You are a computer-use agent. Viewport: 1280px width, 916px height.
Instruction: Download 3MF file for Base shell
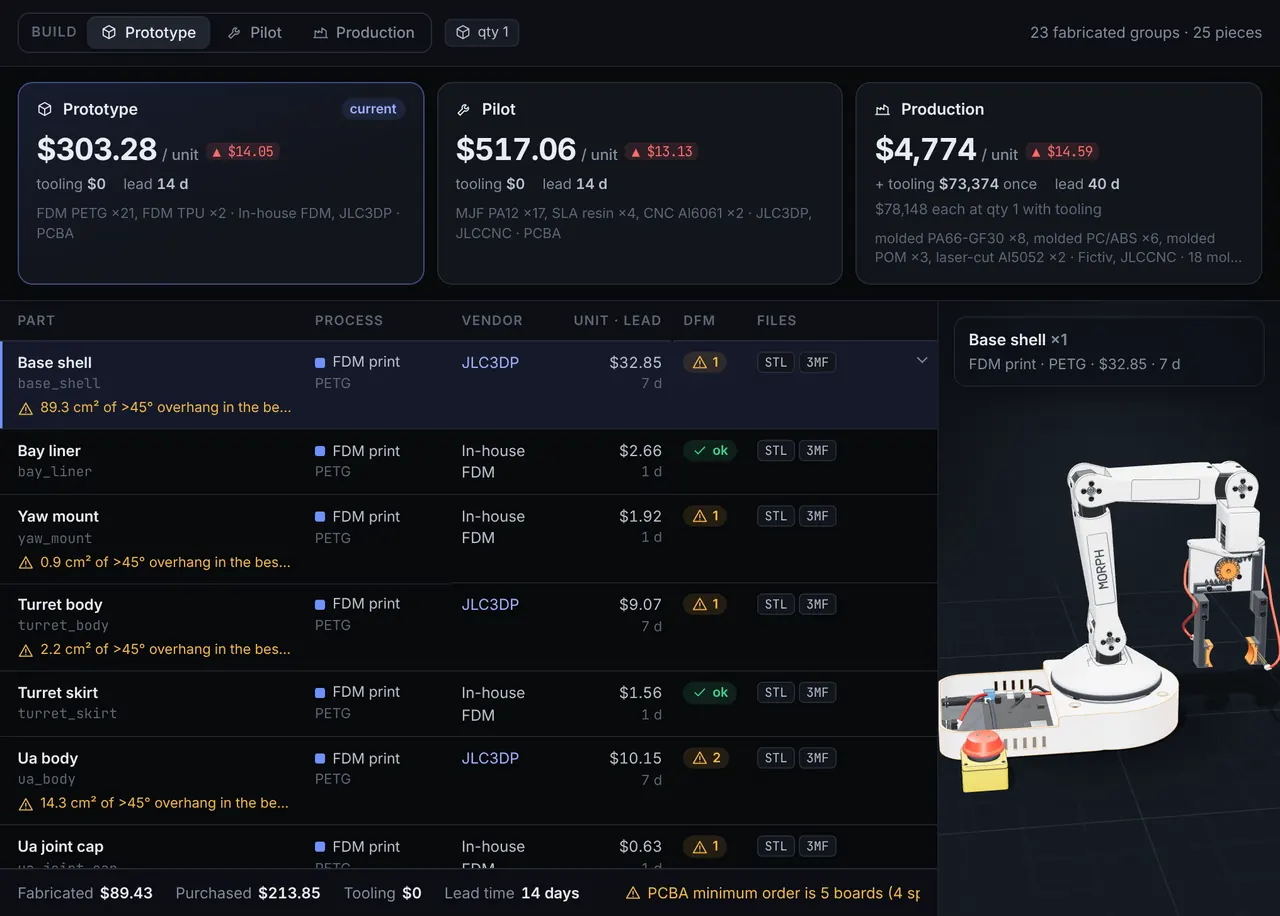(818, 362)
